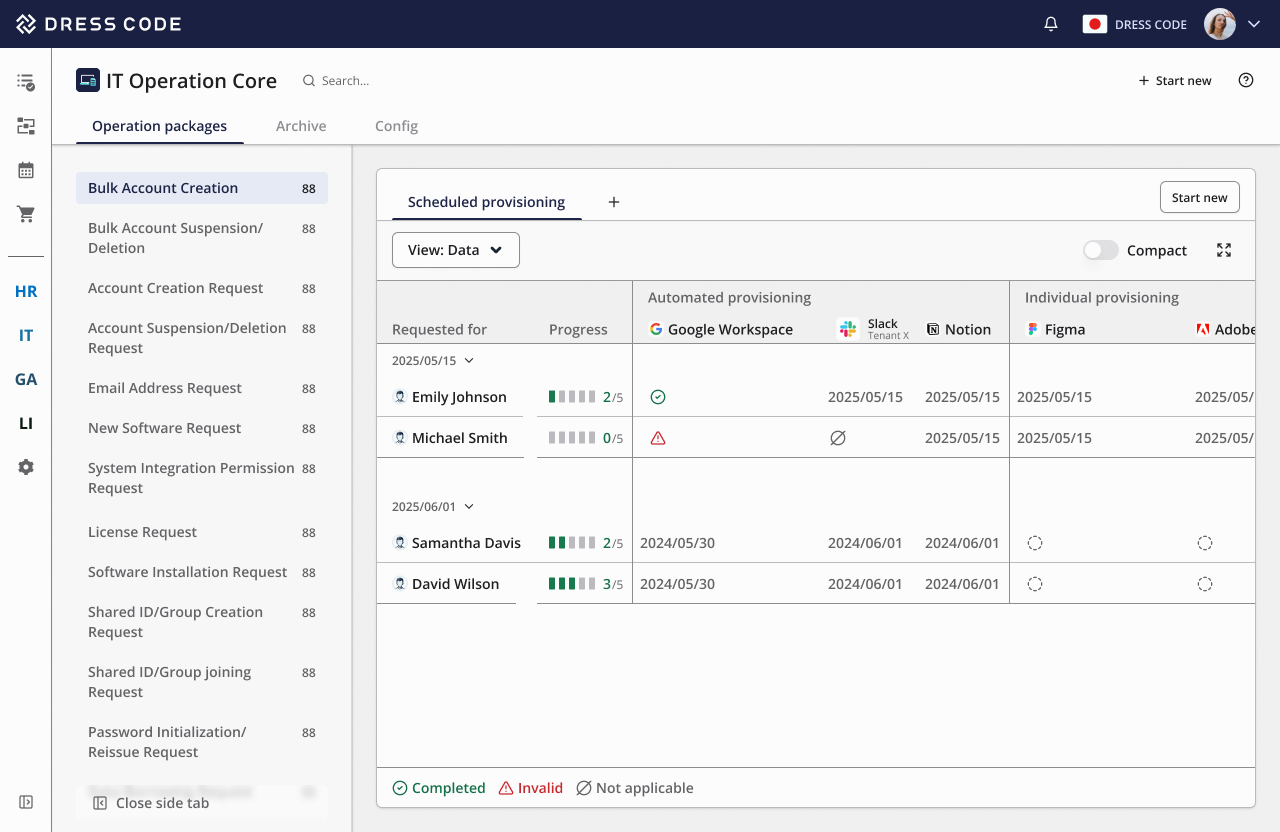
Task: Click the Slack Tenant X column header icon
Action: pyautogui.click(x=847, y=328)
